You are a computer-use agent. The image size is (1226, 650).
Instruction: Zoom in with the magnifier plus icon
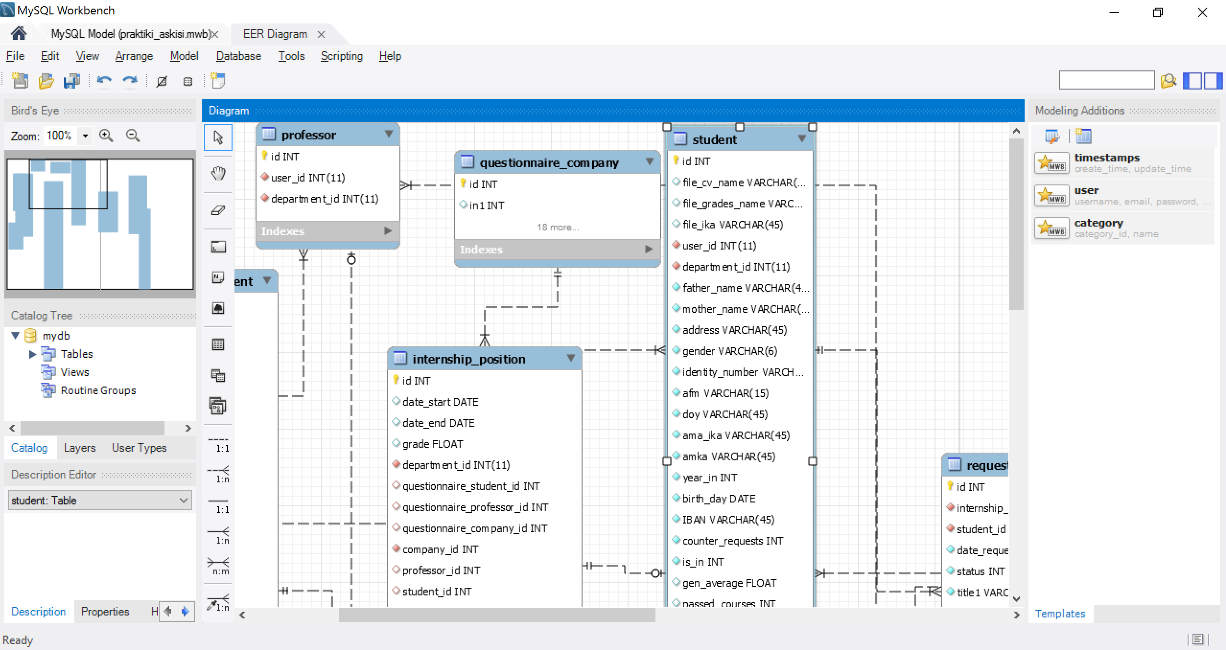click(106, 136)
